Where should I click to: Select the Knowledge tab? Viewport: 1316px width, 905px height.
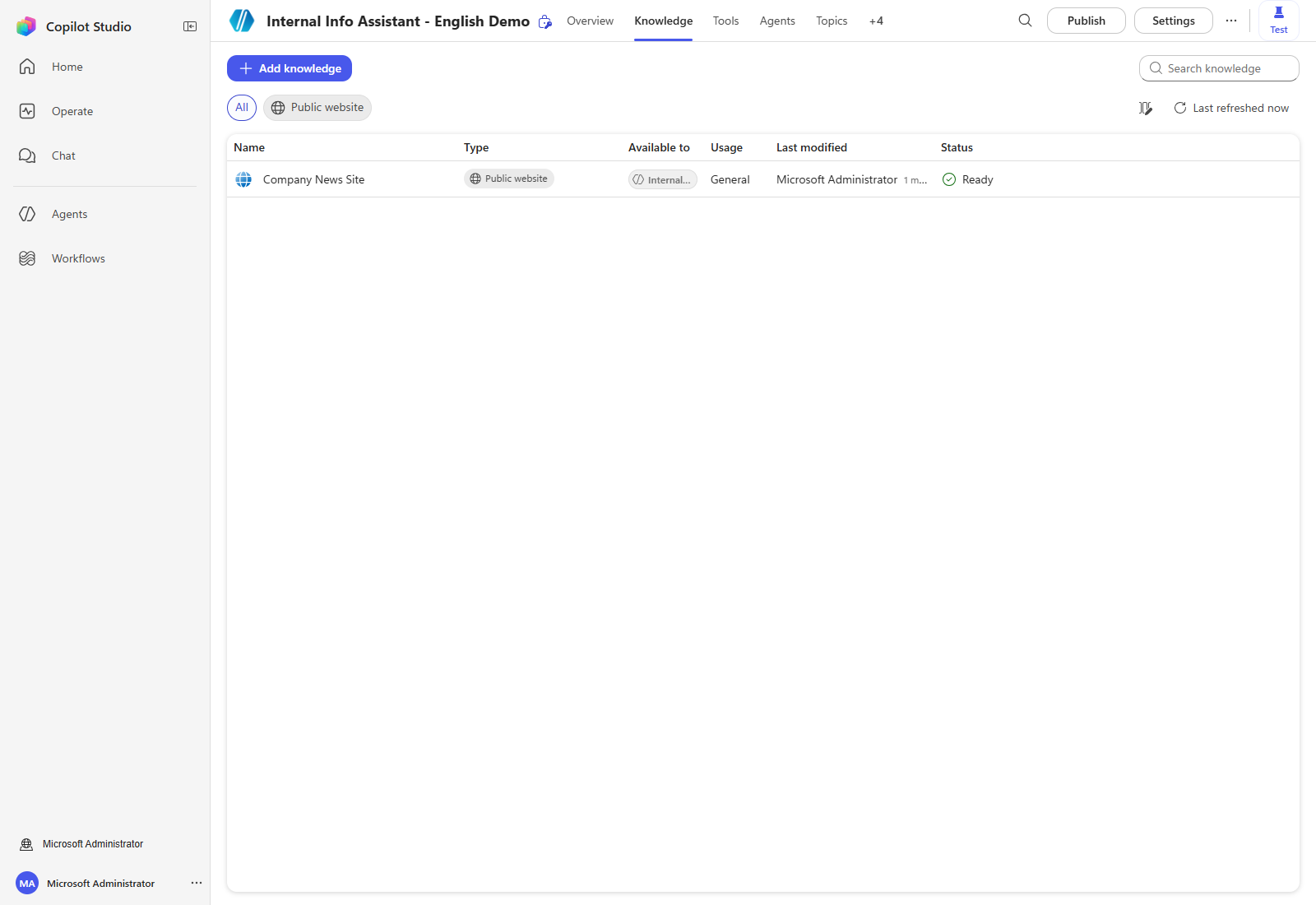(x=663, y=21)
